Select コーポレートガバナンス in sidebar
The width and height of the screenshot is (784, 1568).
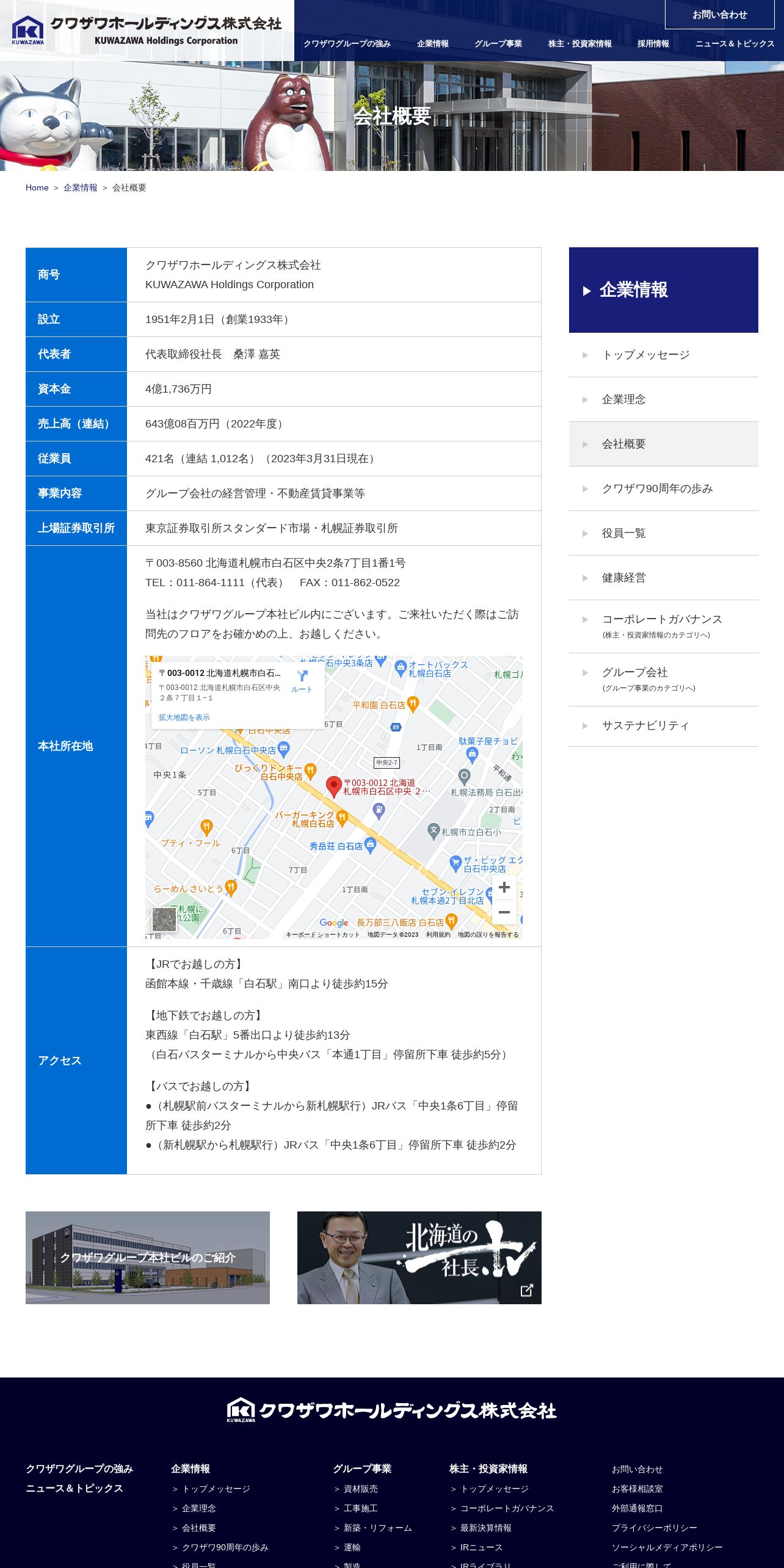pyautogui.click(x=664, y=626)
